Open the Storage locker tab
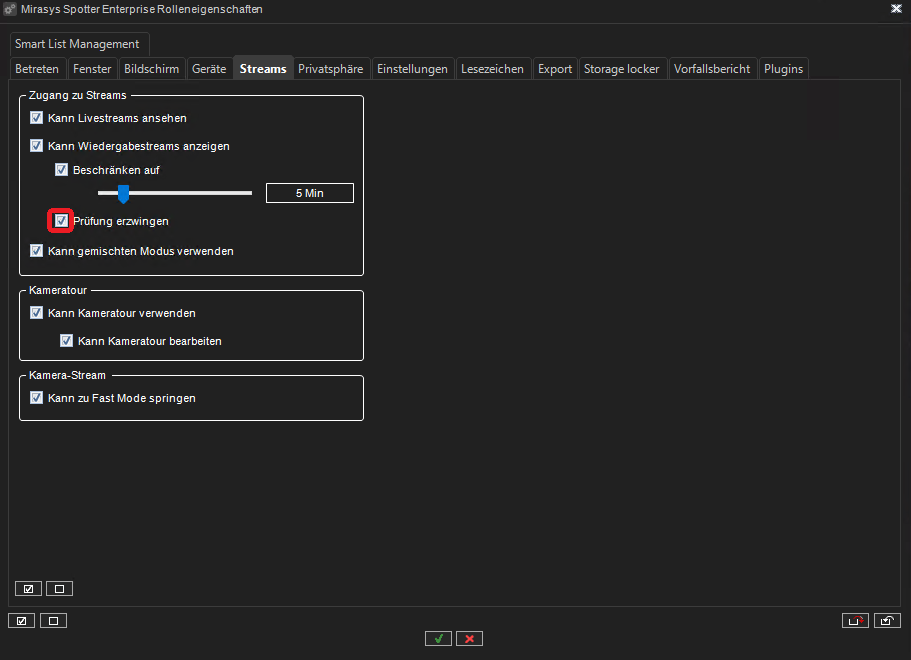Viewport: 911px width, 660px height. pyautogui.click(x=621, y=68)
